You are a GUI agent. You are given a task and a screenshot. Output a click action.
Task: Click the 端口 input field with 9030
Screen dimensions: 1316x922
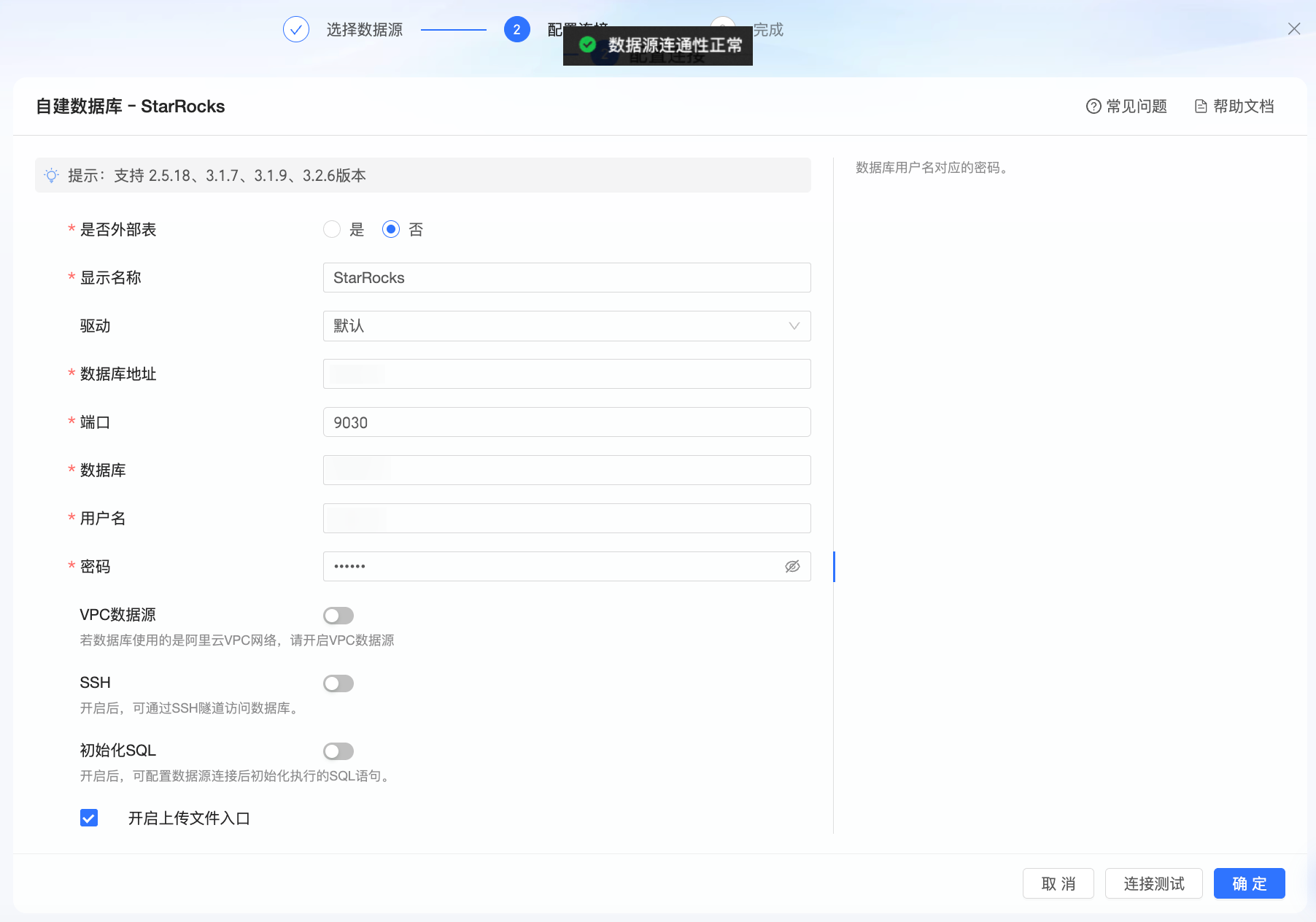pyautogui.click(x=567, y=422)
